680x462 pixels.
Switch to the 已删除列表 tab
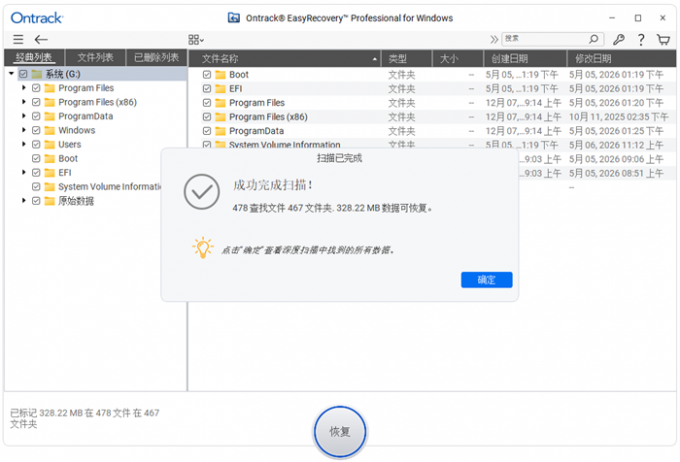coord(157,57)
